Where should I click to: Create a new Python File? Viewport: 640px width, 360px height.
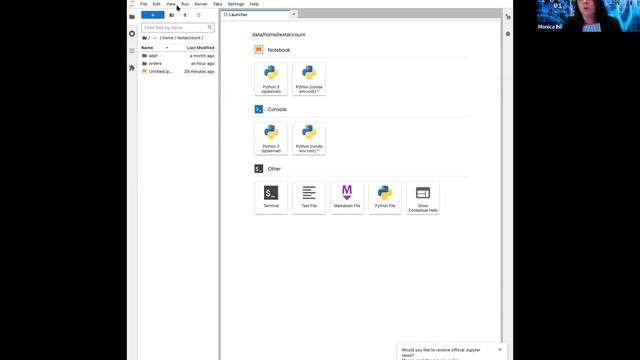385,198
